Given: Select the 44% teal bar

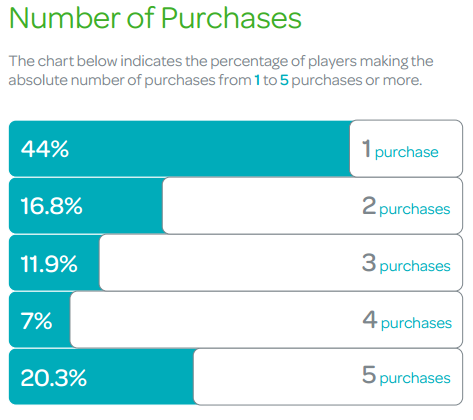Looking at the screenshot, I should [179, 148].
